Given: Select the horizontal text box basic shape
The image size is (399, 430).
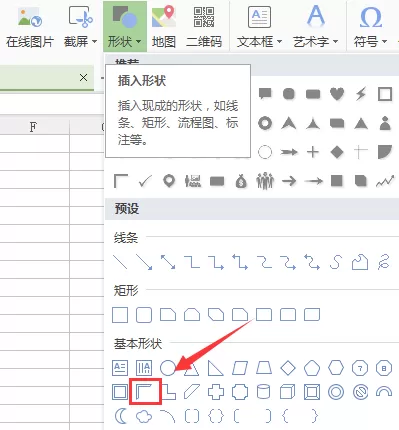Looking at the screenshot, I should click(x=120, y=368).
